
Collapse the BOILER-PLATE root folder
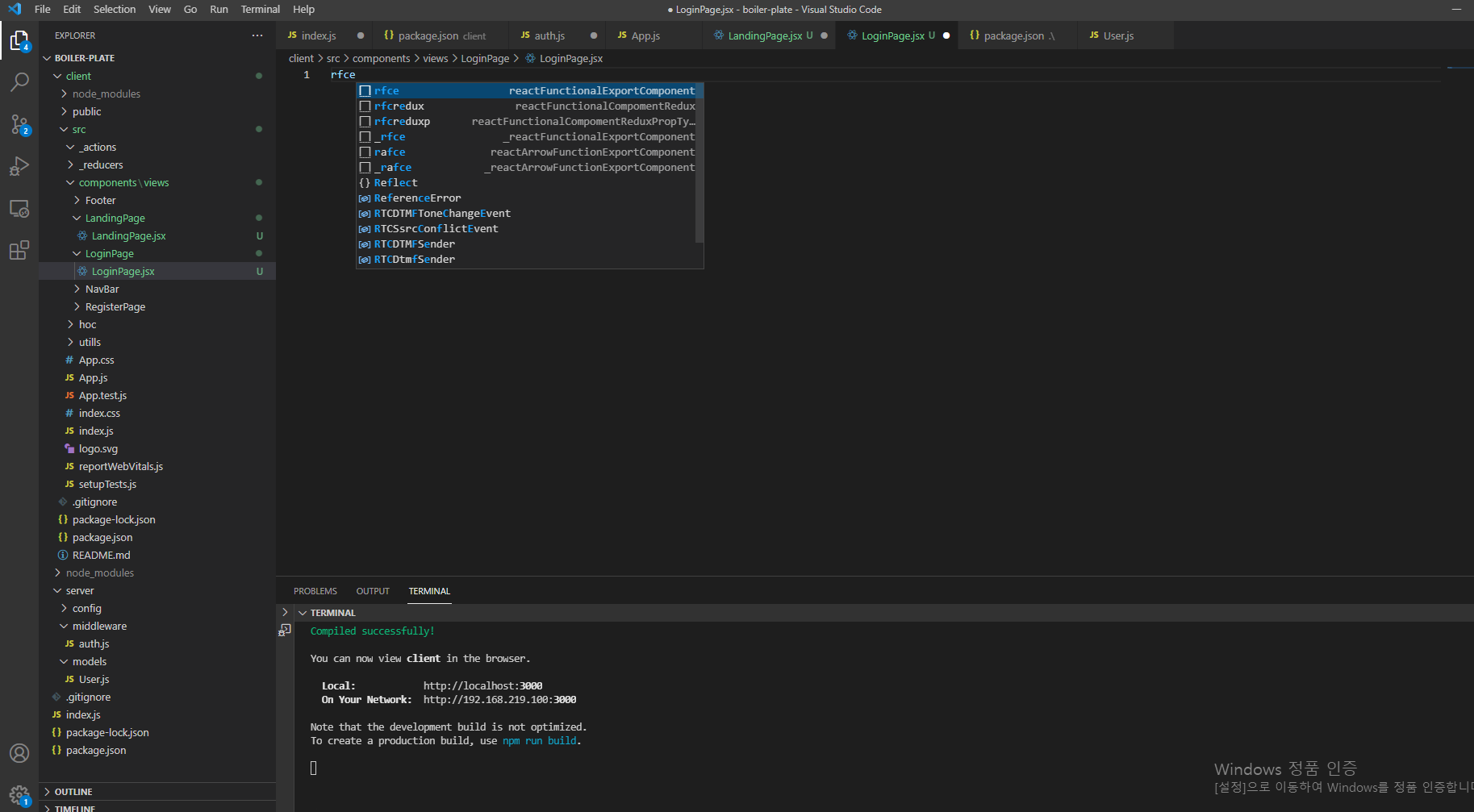(x=47, y=58)
